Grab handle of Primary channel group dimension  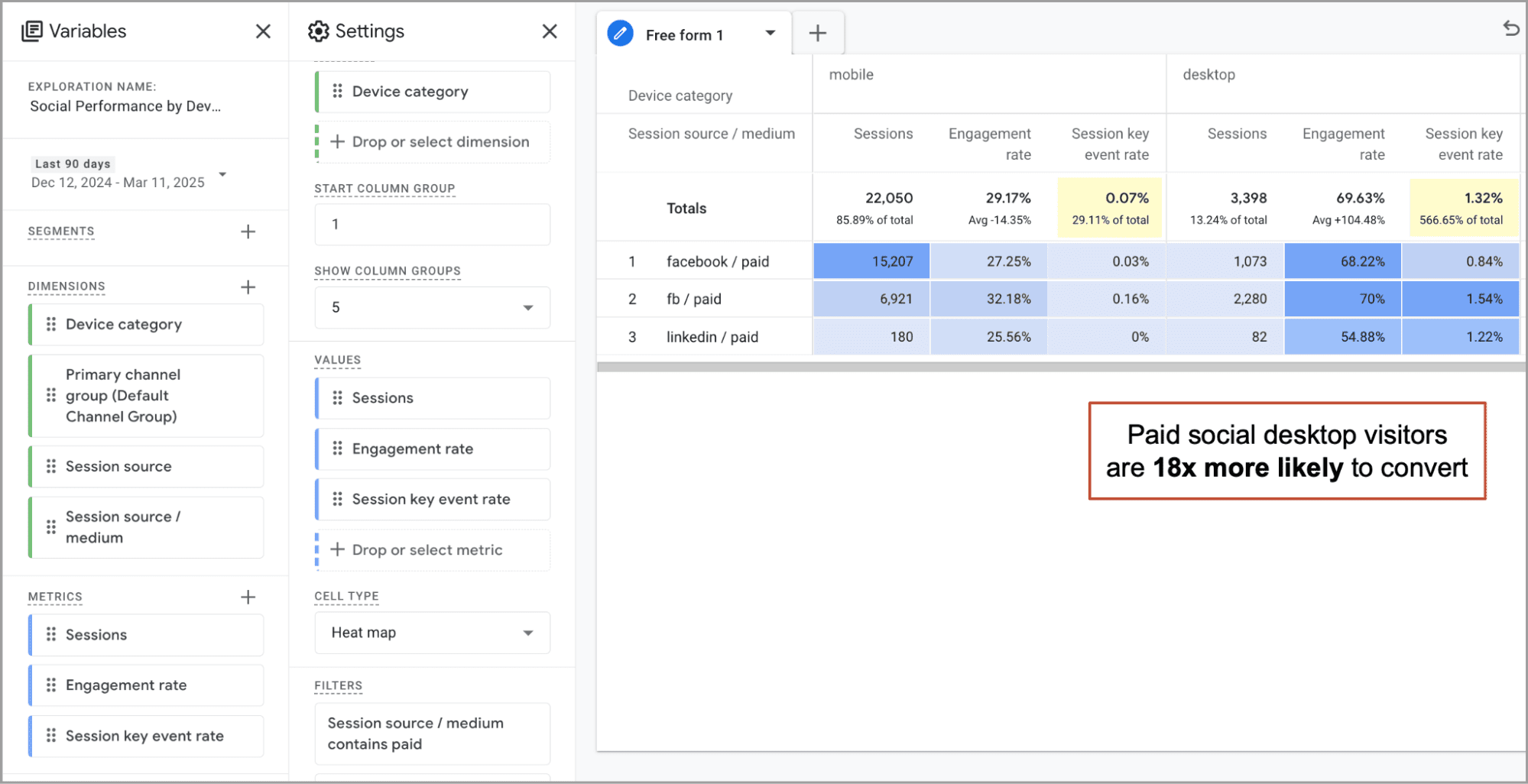tap(51, 396)
